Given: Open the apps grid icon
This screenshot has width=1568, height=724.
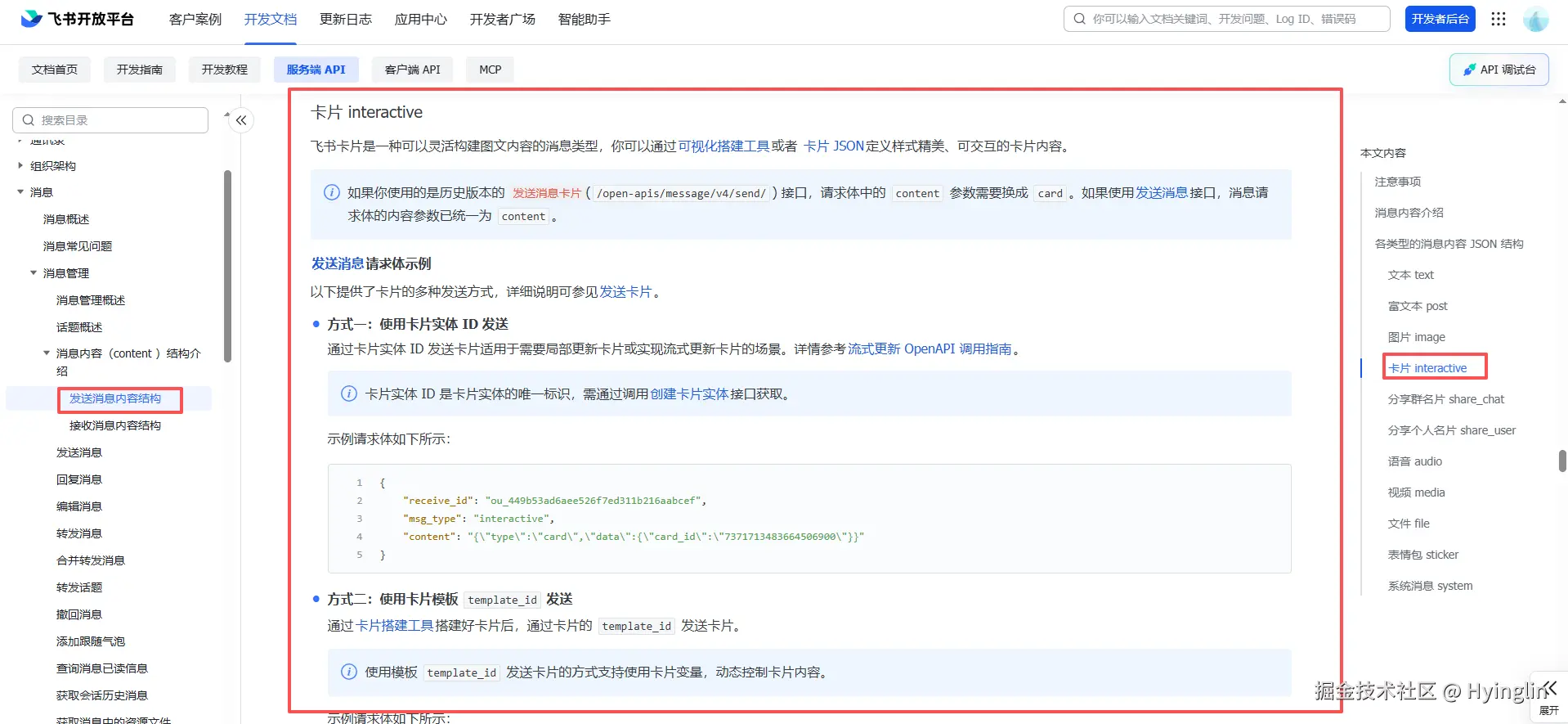Looking at the screenshot, I should pos(1499,19).
